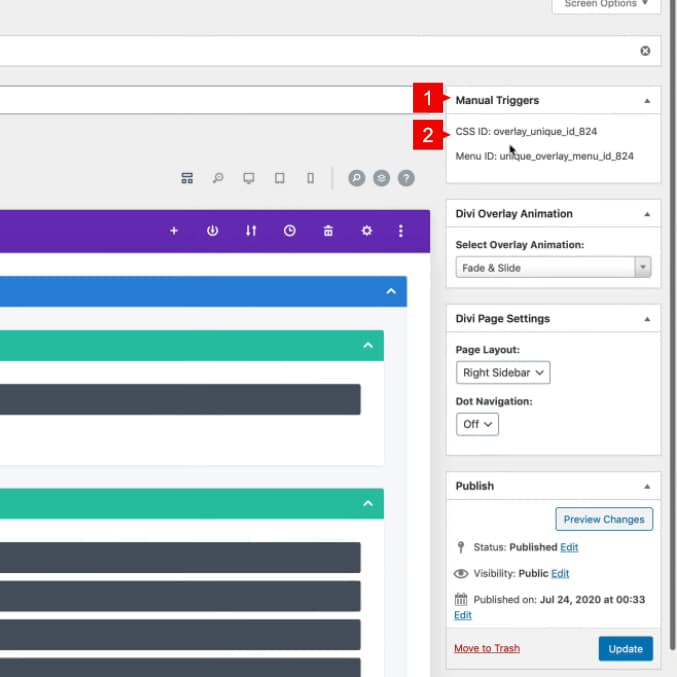Click trash icon to clear layout

328,231
